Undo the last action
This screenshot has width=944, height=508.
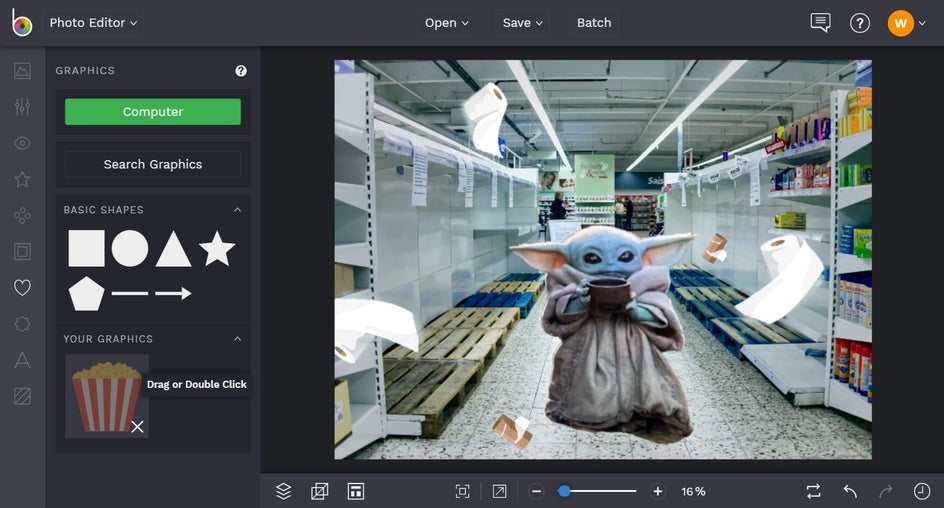click(850, 492)
